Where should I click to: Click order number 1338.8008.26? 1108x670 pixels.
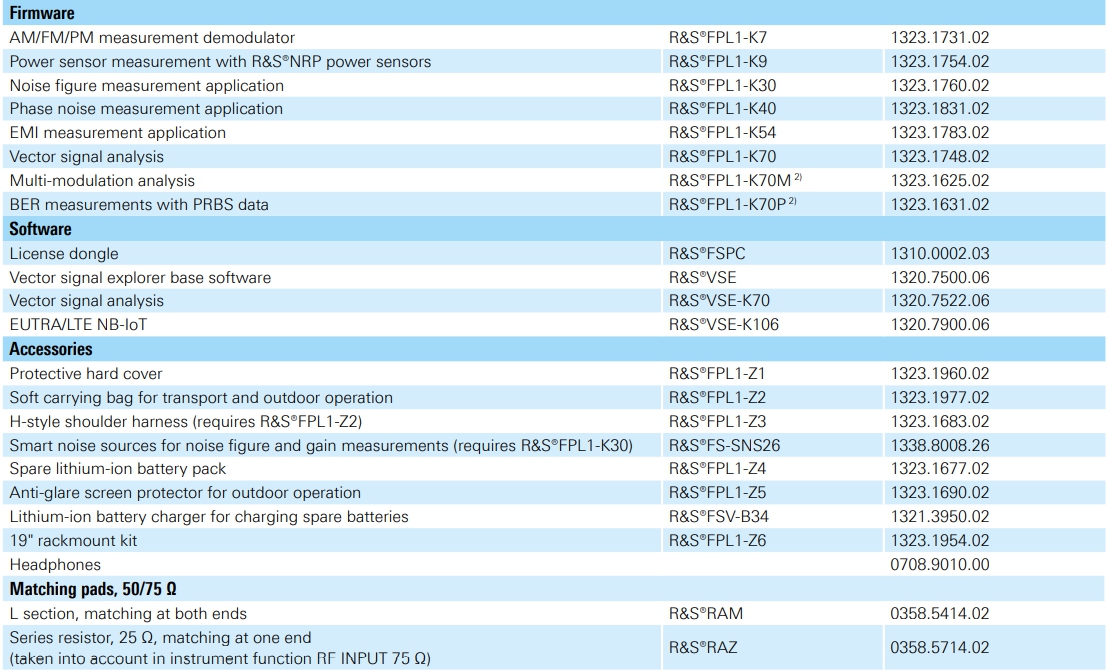point(940,446)
